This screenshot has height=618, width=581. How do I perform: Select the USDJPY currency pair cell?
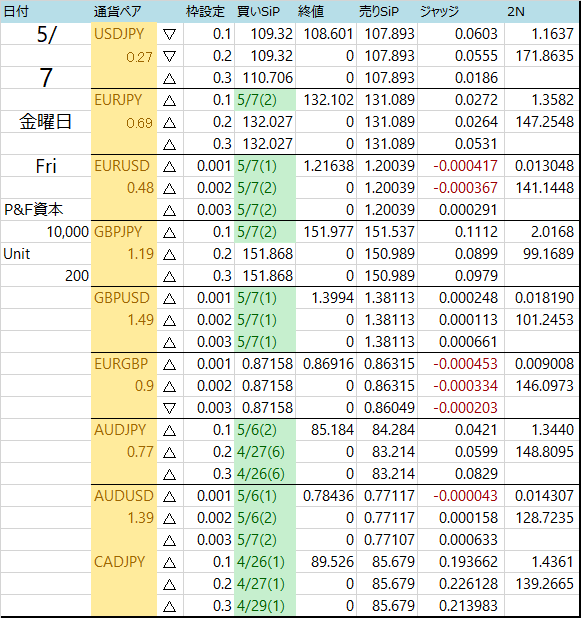(124, 34)
